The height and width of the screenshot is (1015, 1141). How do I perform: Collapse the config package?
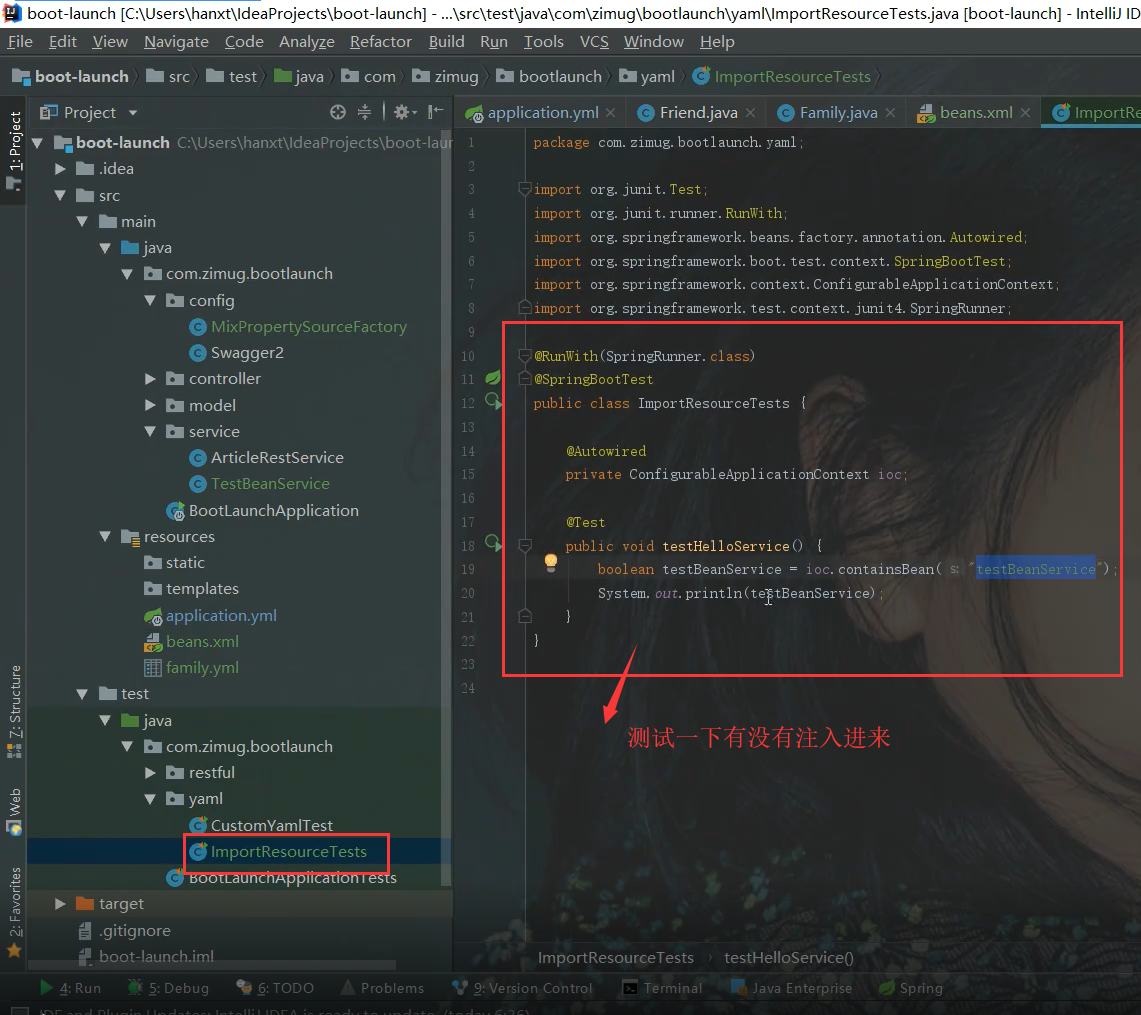[x=150, y=300]
